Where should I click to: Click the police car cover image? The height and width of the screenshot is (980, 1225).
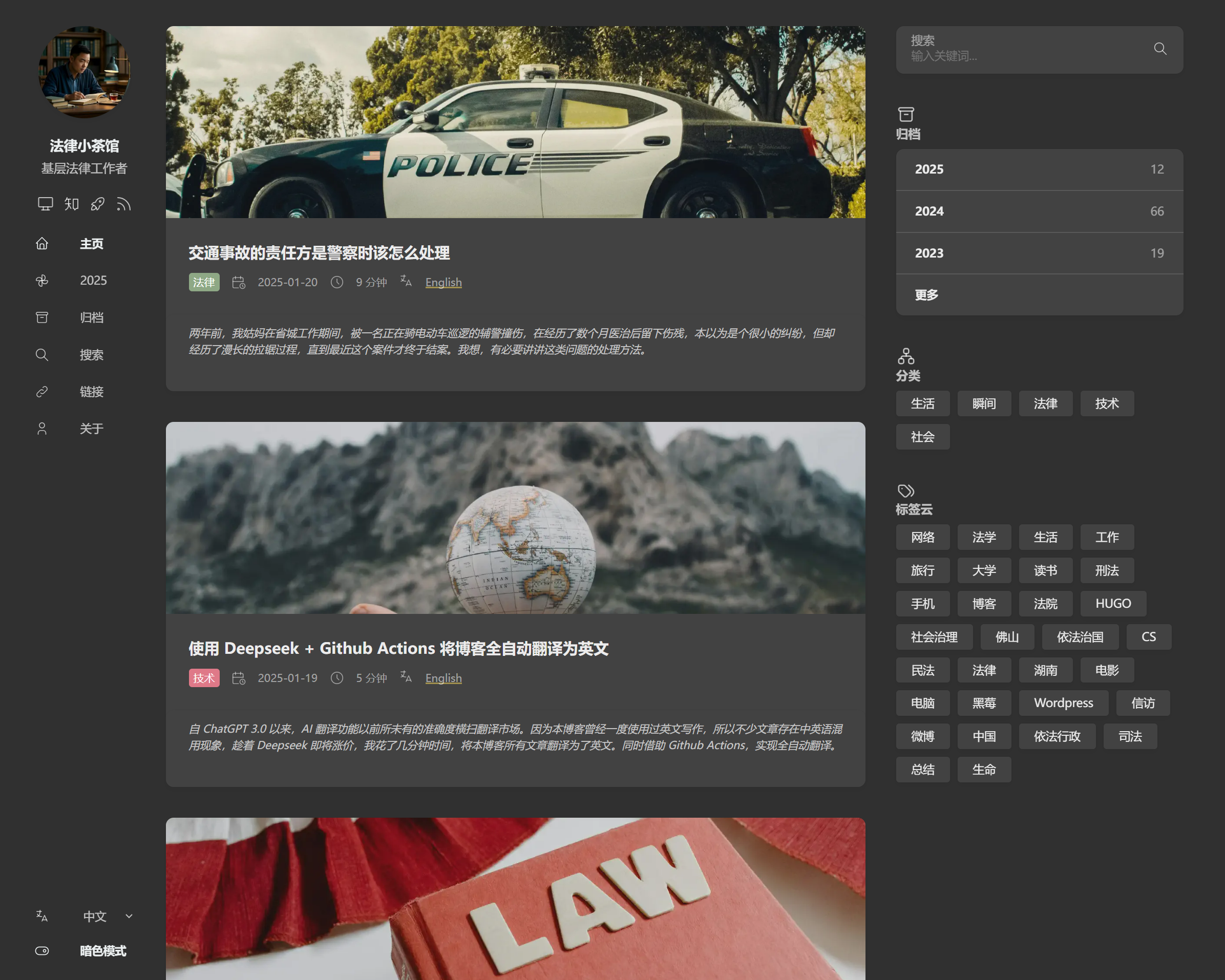(x=515, y=122)
